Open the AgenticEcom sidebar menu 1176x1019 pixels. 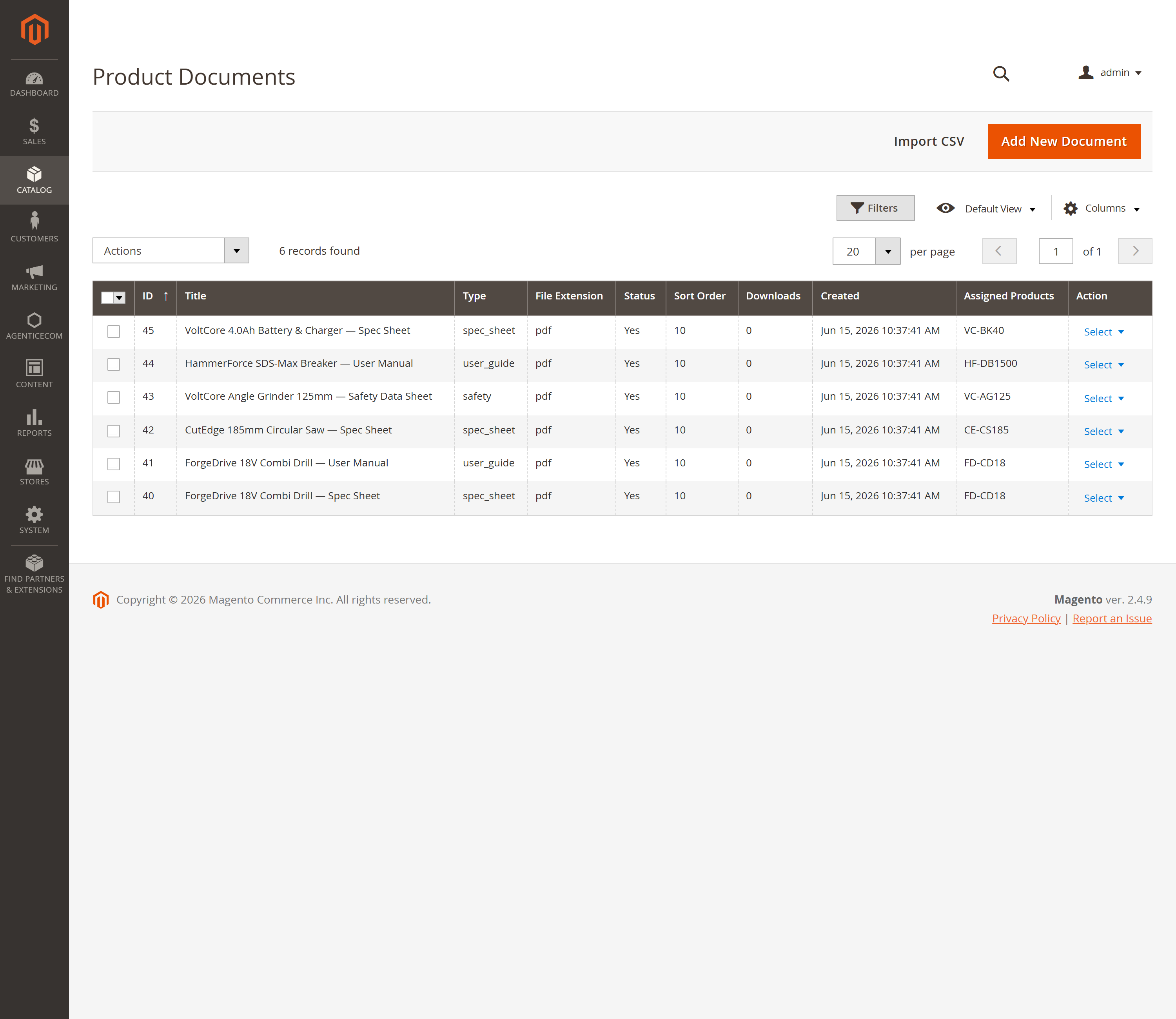click(34, 325)
